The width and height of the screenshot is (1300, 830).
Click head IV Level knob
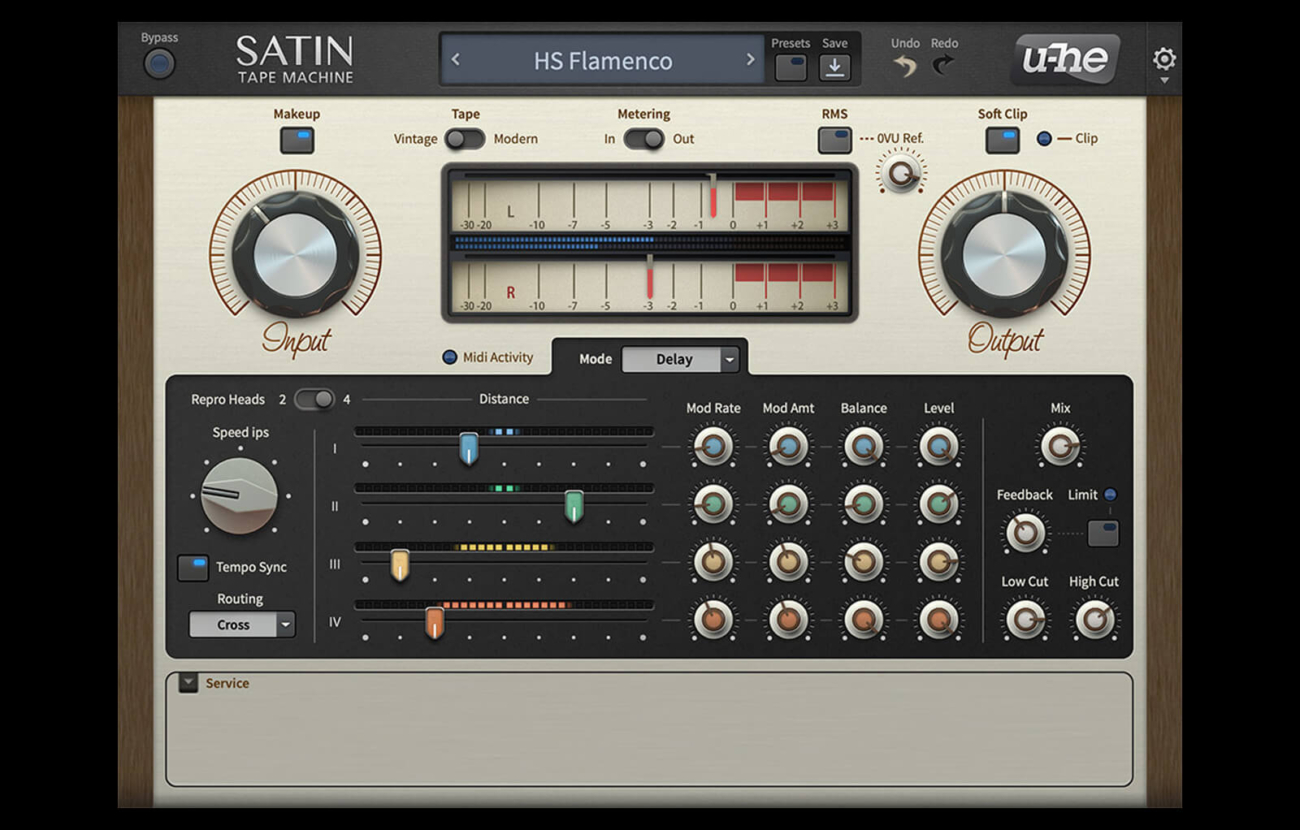point(938,621)
